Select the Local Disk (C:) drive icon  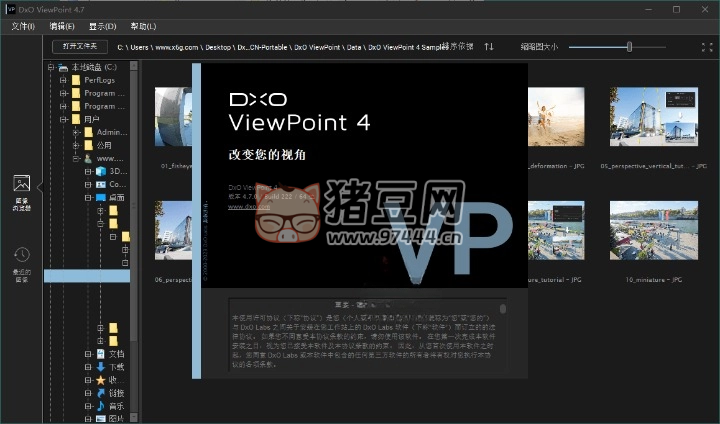(x=63, y=68)
